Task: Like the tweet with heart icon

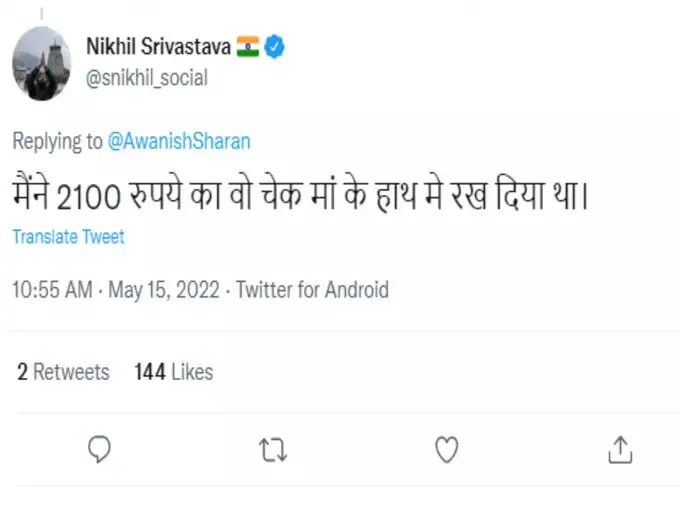Action: coord(446,448)
